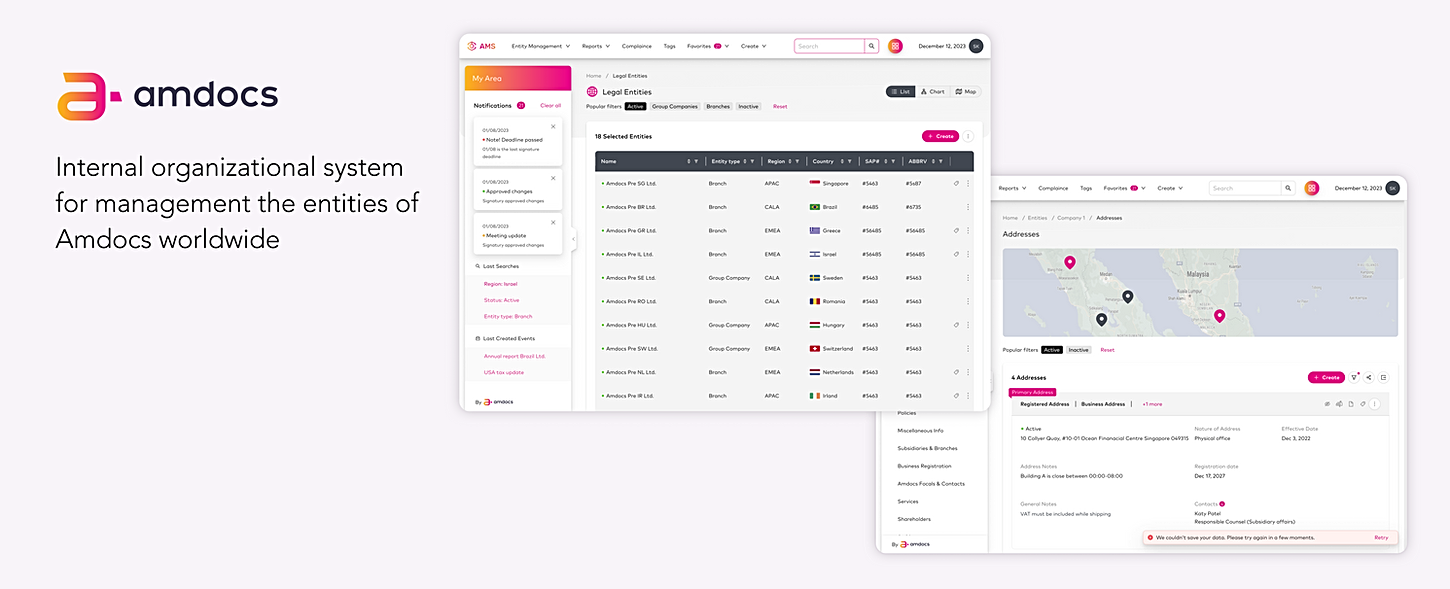
Task: Open kebab menu on the Primary Address card
Action: (x=1374, y=404)
